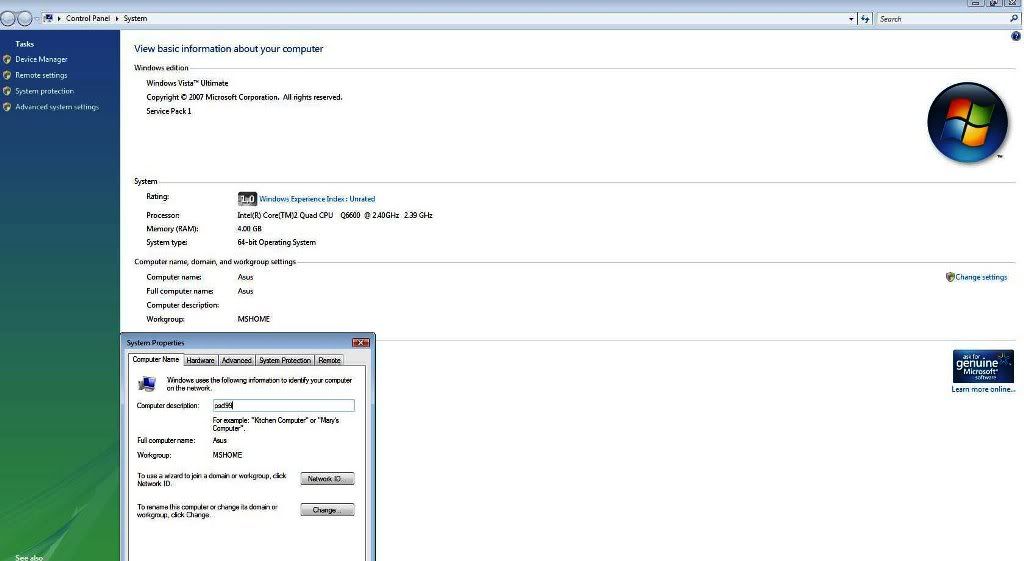
Task: Switch to the Remote tab
Action: 329,361
